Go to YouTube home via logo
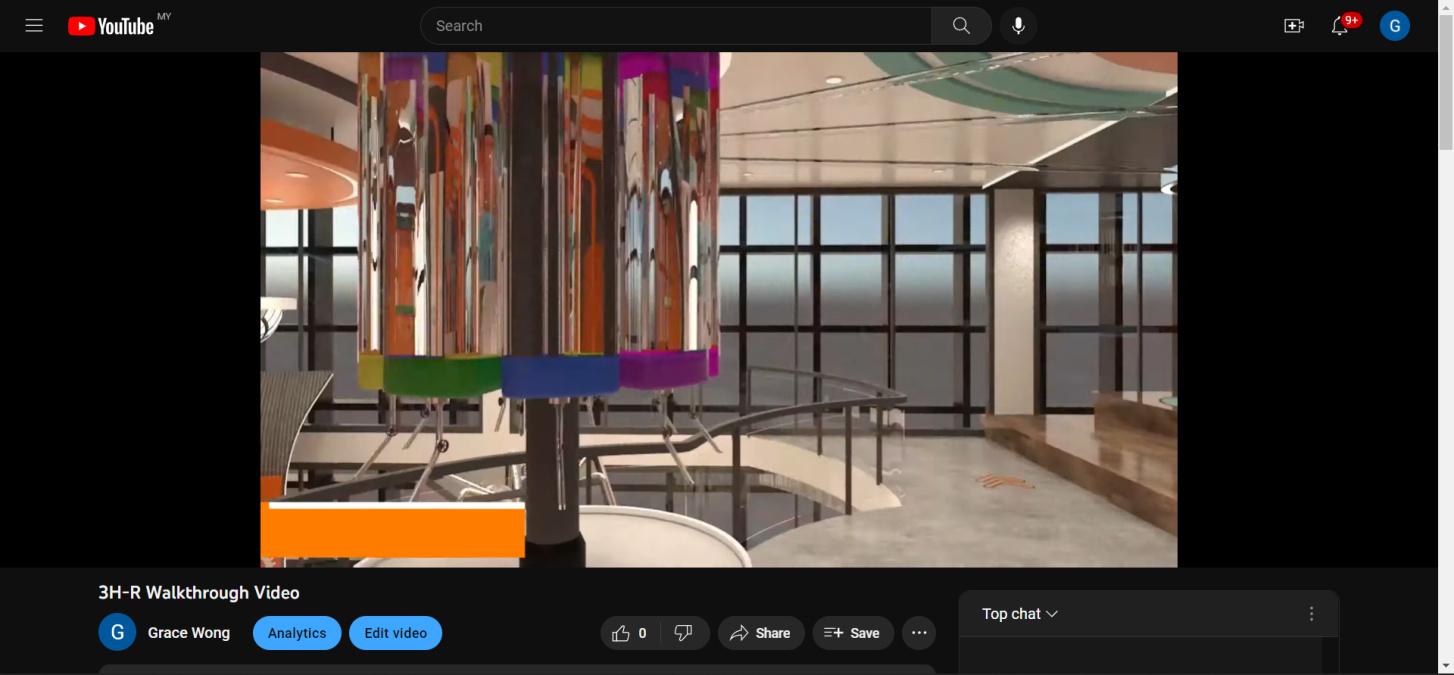Viewport: 1454px width, 675px height. [111, 26]
